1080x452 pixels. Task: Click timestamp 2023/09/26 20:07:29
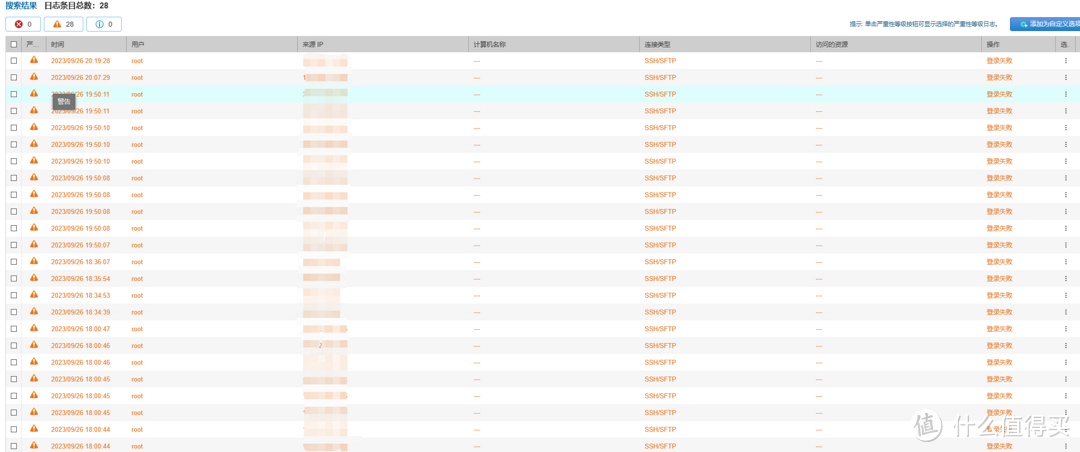coord(81,77)
